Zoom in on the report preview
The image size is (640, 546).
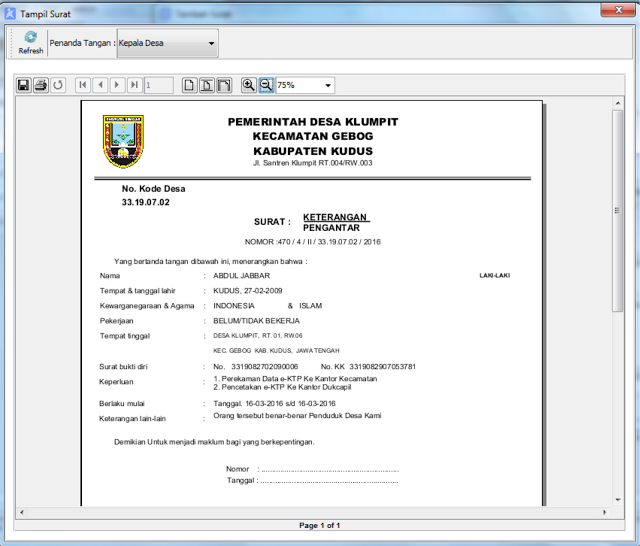point(249,85)
